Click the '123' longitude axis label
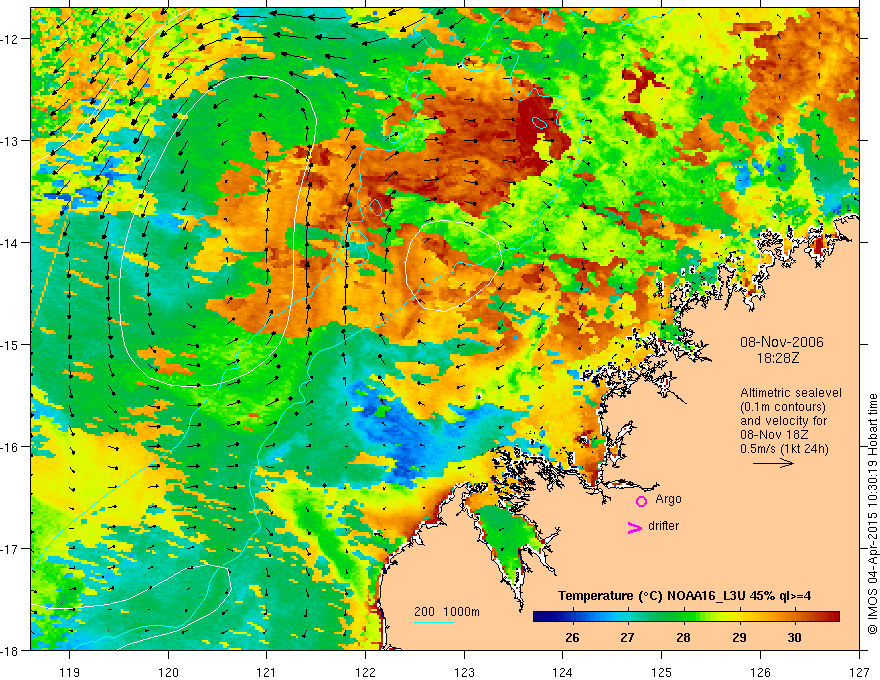Viewport: 880px width, 680px height. 464,672
